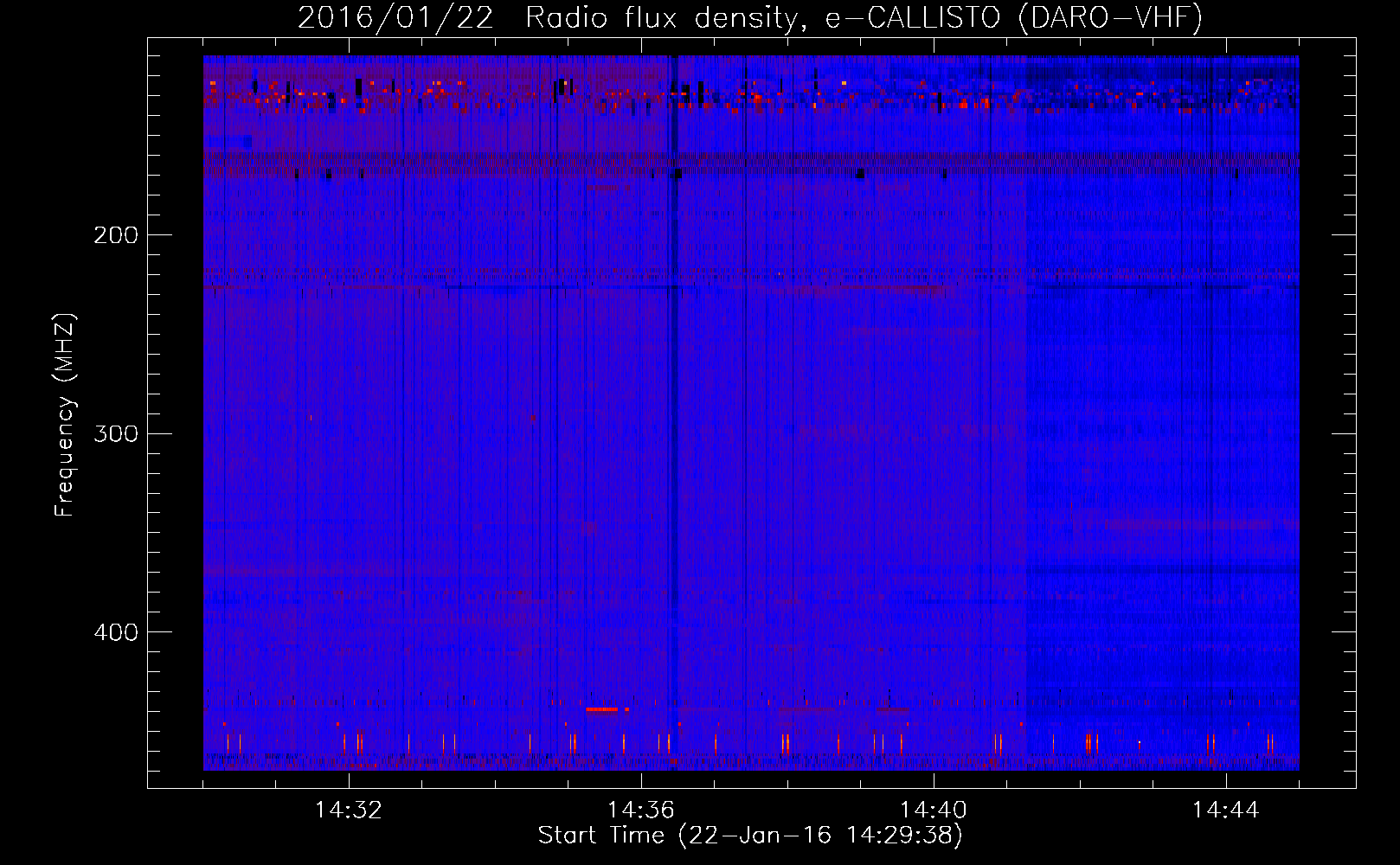This screenshot has width=1400, height=865.
Task: Select the 300 frequency tick label
Action: pyautogui.click(x=116, y=433)
